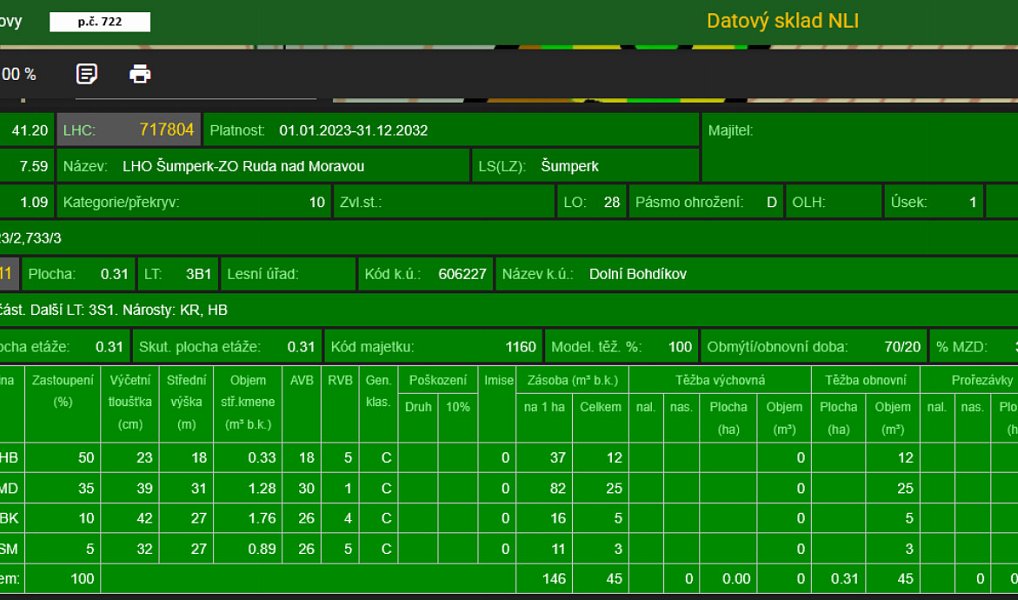Click the Lesní úřad label

263,274
